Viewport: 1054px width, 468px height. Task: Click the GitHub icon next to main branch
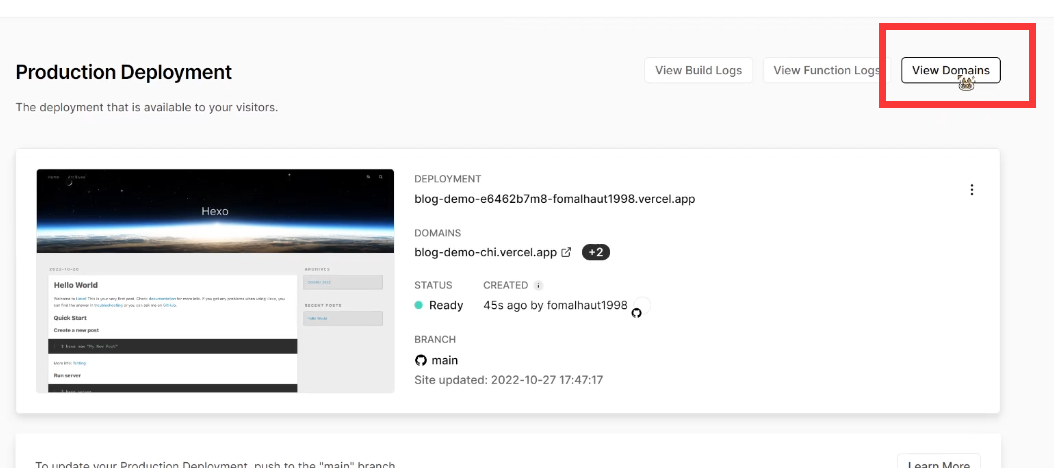tap(421, 360)
